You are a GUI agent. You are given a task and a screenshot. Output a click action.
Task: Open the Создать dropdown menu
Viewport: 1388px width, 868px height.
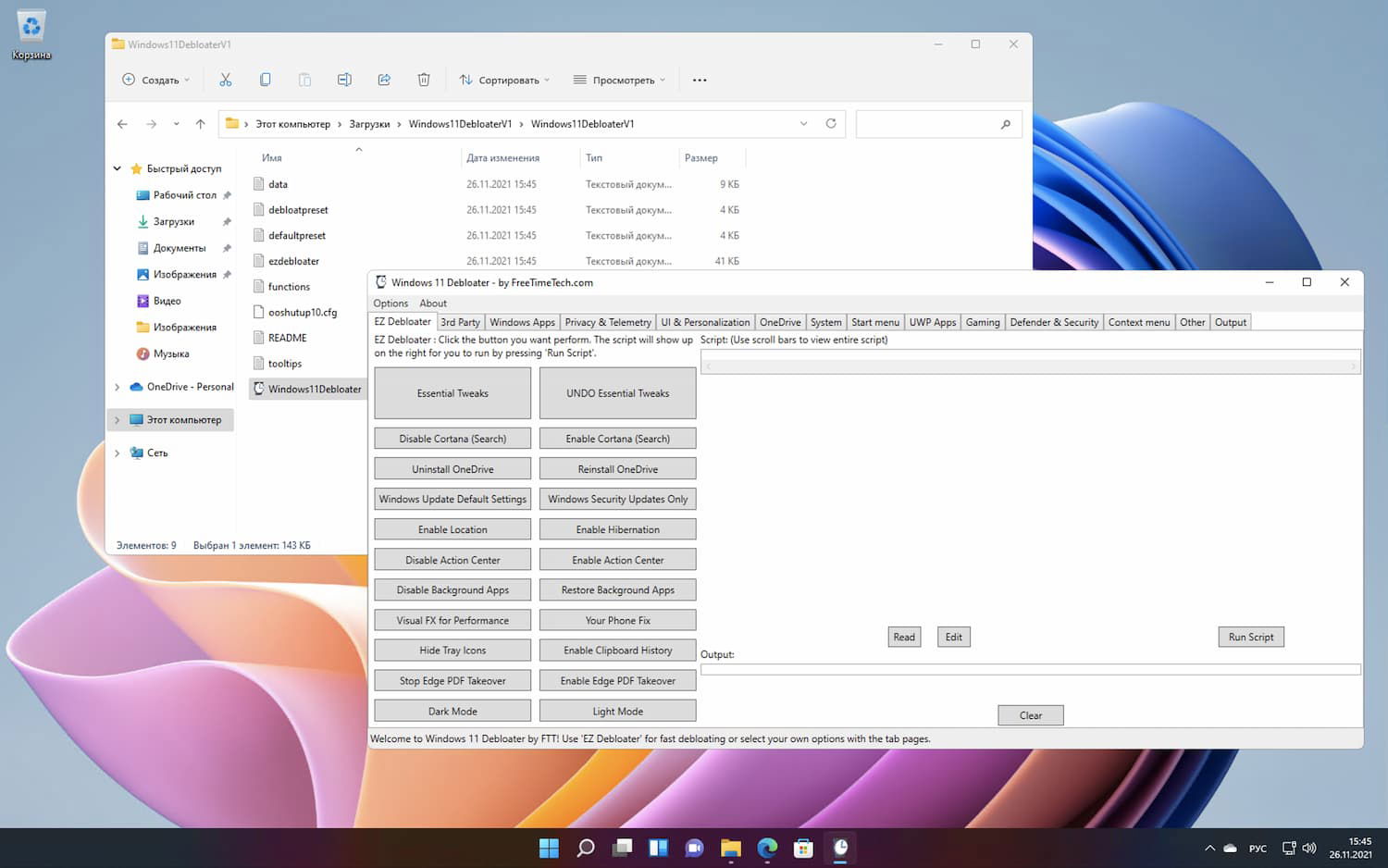point(156,80)
